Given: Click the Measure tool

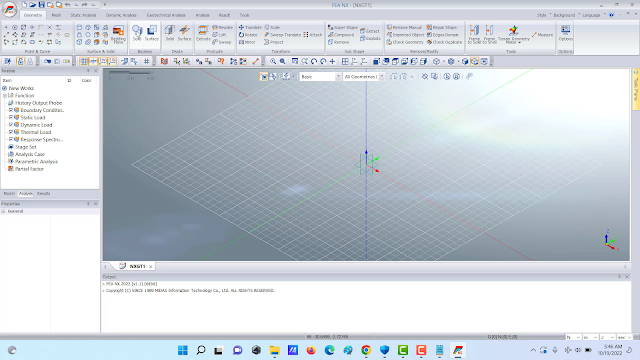Looking at the screenshot, I should tap(542, 35).
